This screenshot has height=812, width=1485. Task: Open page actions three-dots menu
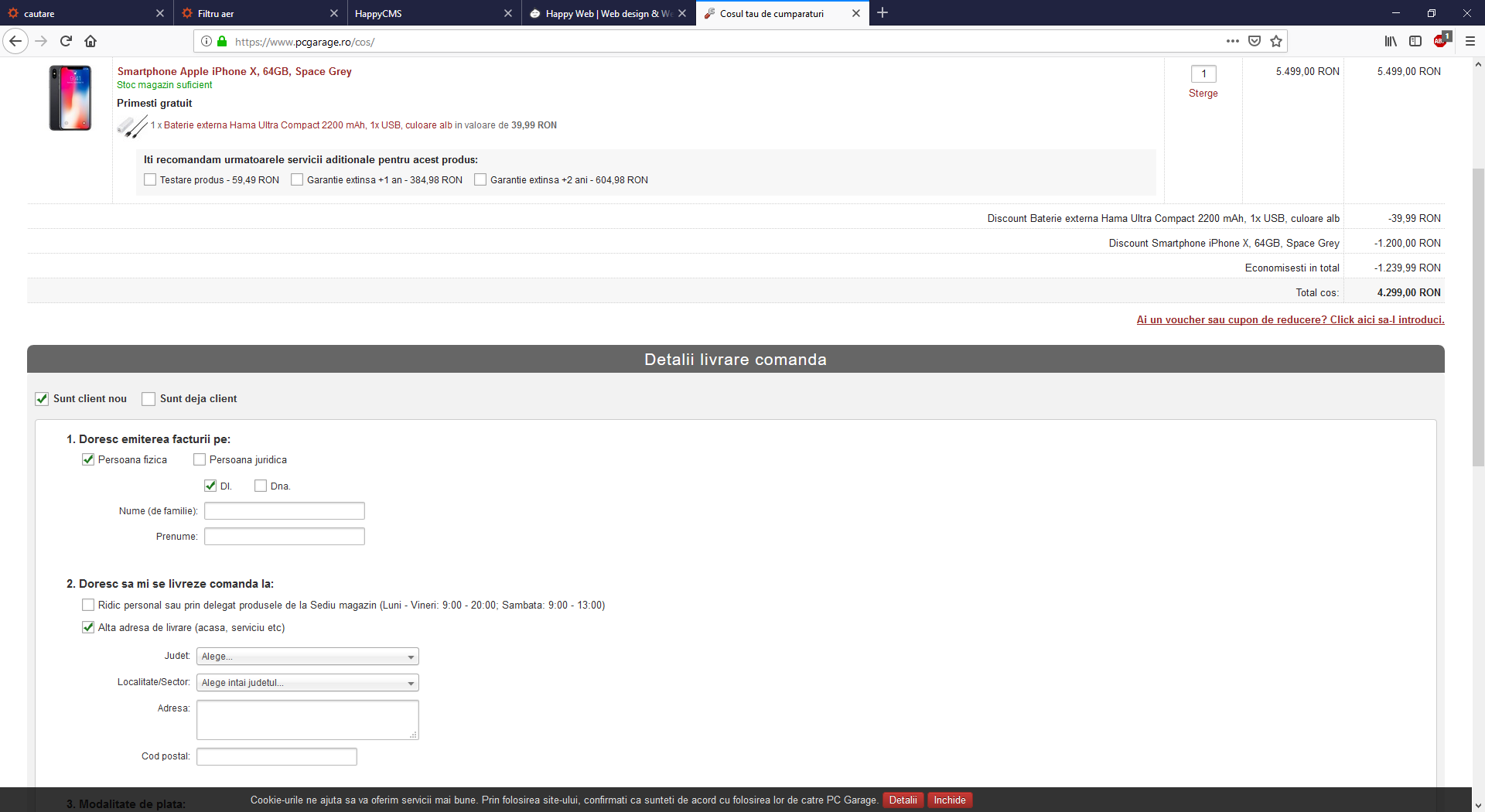[1232, 41]
